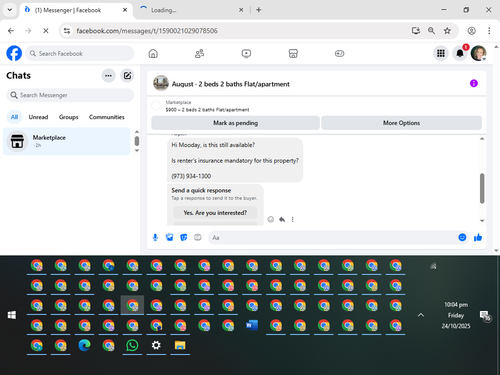Screen dimensions: 500x375
Task: Open the Marketplace storefront icon in navigation
Action: pos(293,53)
